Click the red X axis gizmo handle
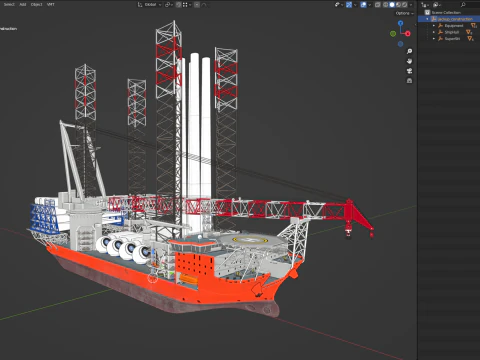This screenshot has height=360, width=480. click(408, 33)
